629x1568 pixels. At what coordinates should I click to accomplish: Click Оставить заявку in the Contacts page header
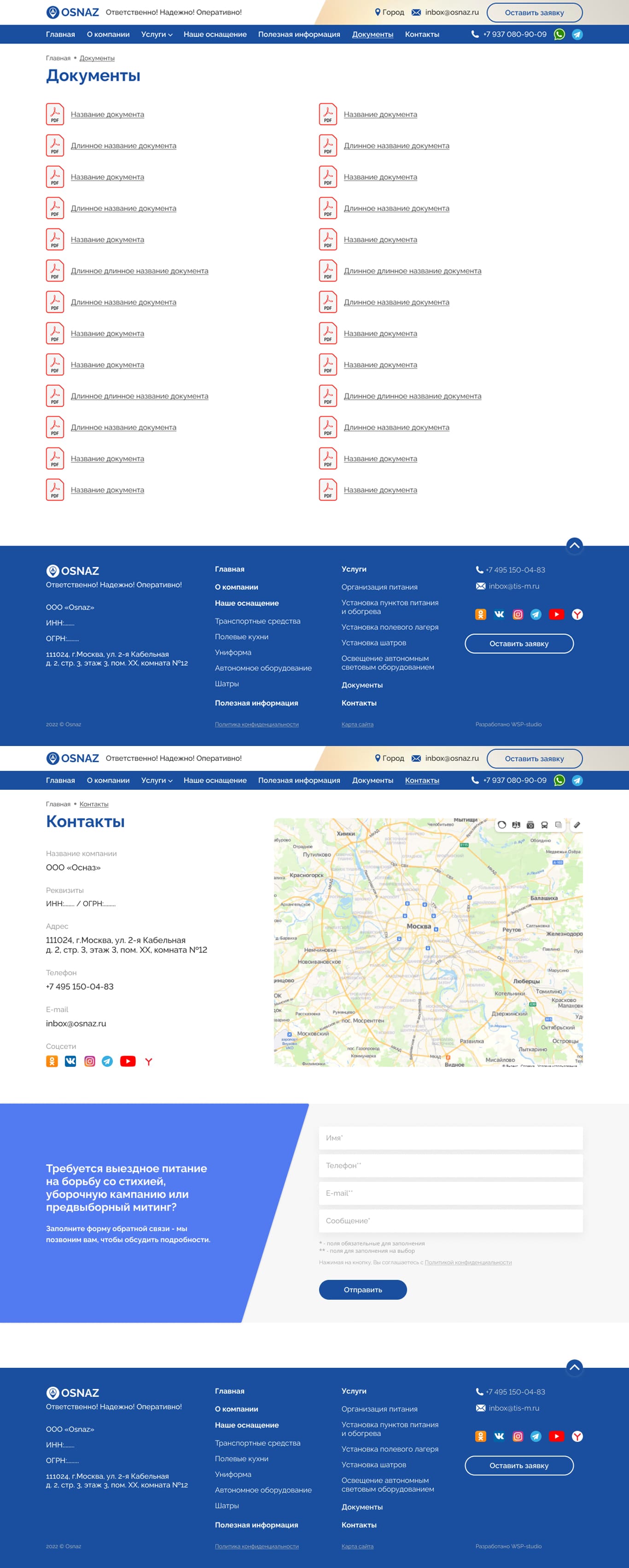534,758
